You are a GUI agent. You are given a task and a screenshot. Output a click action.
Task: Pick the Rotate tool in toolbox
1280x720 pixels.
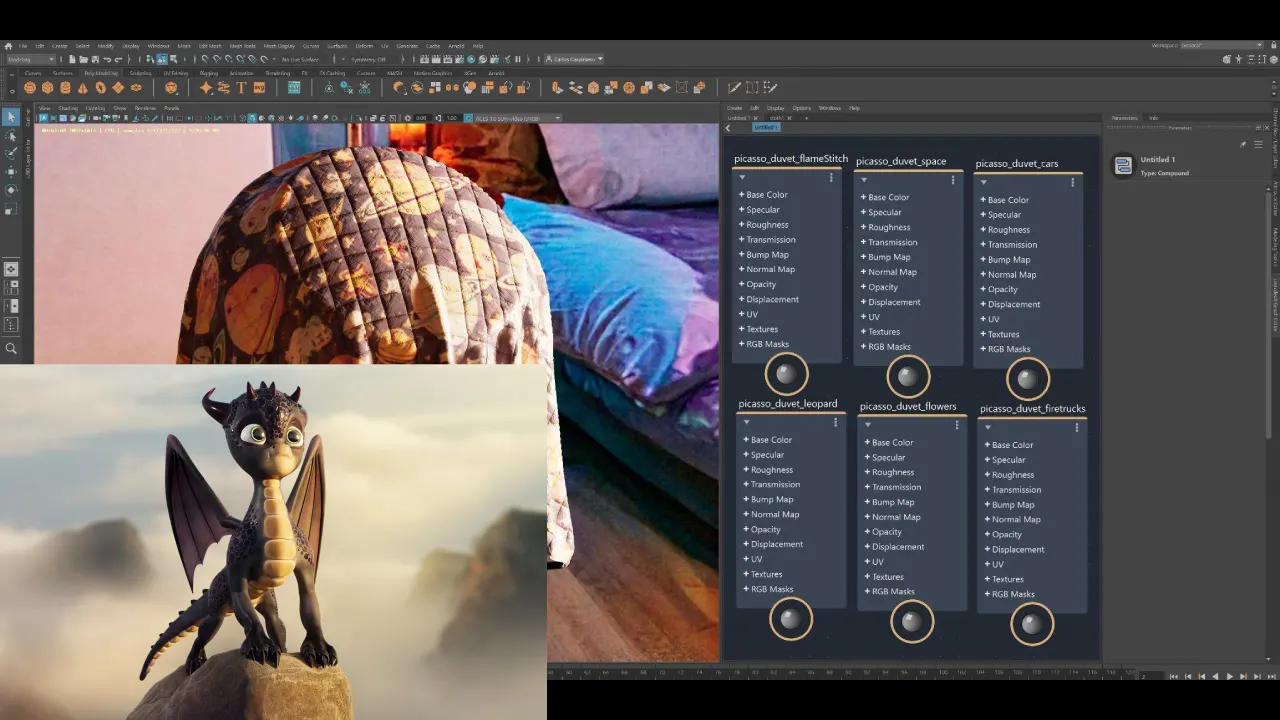click(x=11, y=190)
